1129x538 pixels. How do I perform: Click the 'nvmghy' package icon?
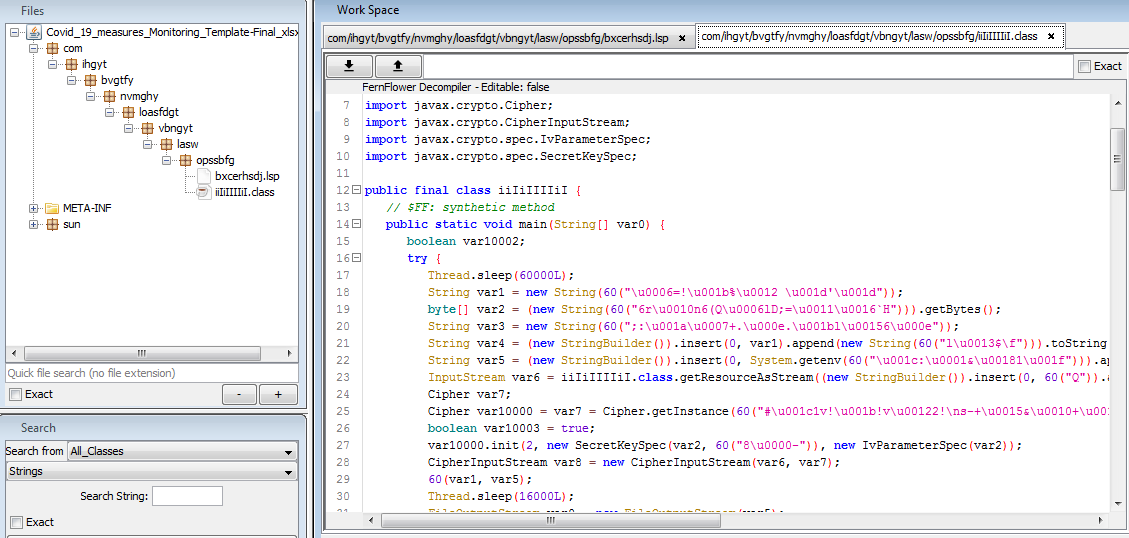tap(109, 96)
